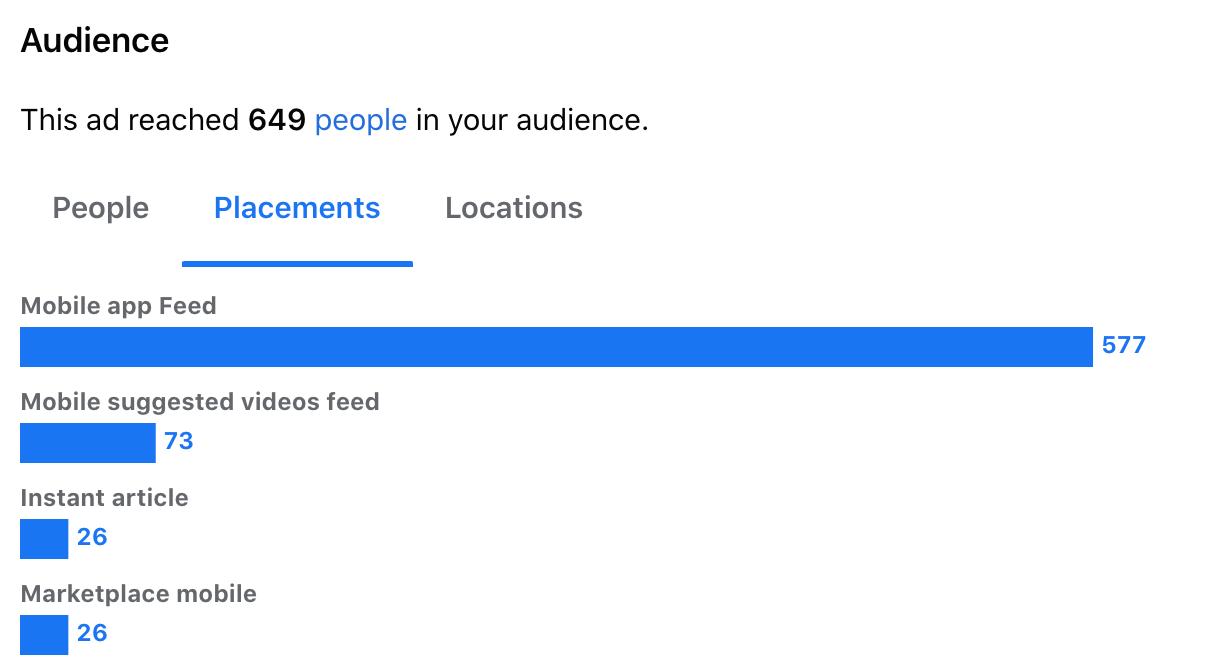Select the Placements tab

[x=297, y=208]
